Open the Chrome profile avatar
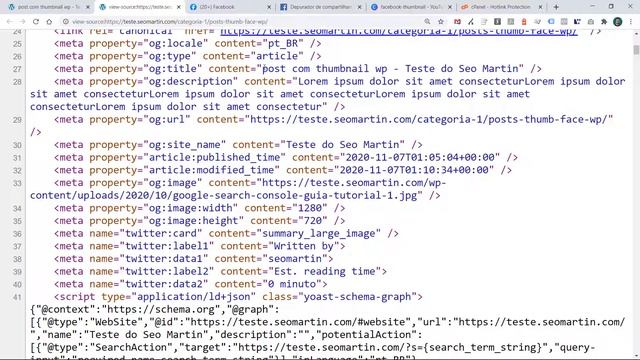640x360 pixels. coord(618,22)
